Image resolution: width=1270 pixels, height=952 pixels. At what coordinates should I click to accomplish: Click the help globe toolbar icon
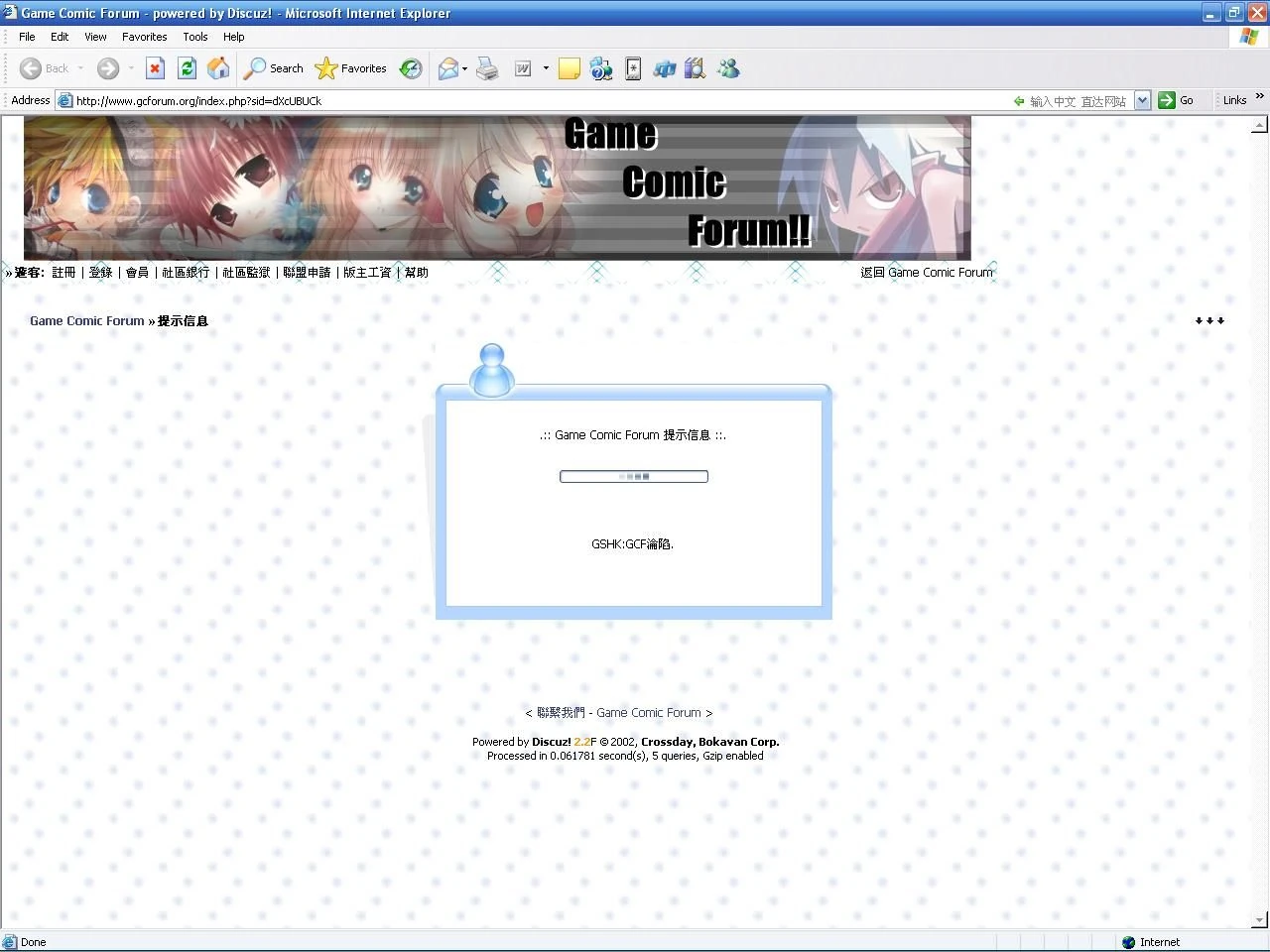point(601,68)
